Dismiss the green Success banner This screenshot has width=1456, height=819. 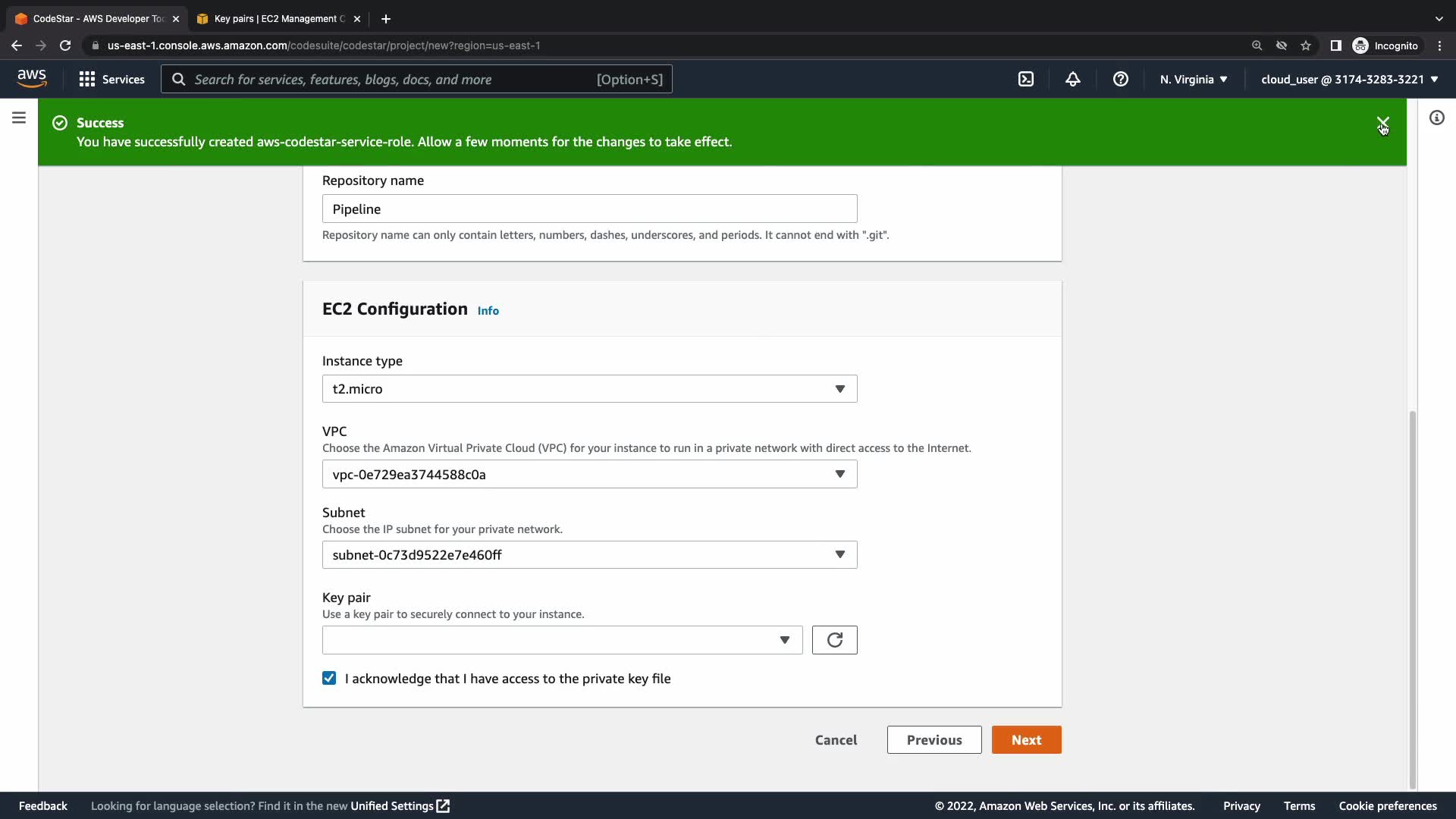click(1382, 123)
